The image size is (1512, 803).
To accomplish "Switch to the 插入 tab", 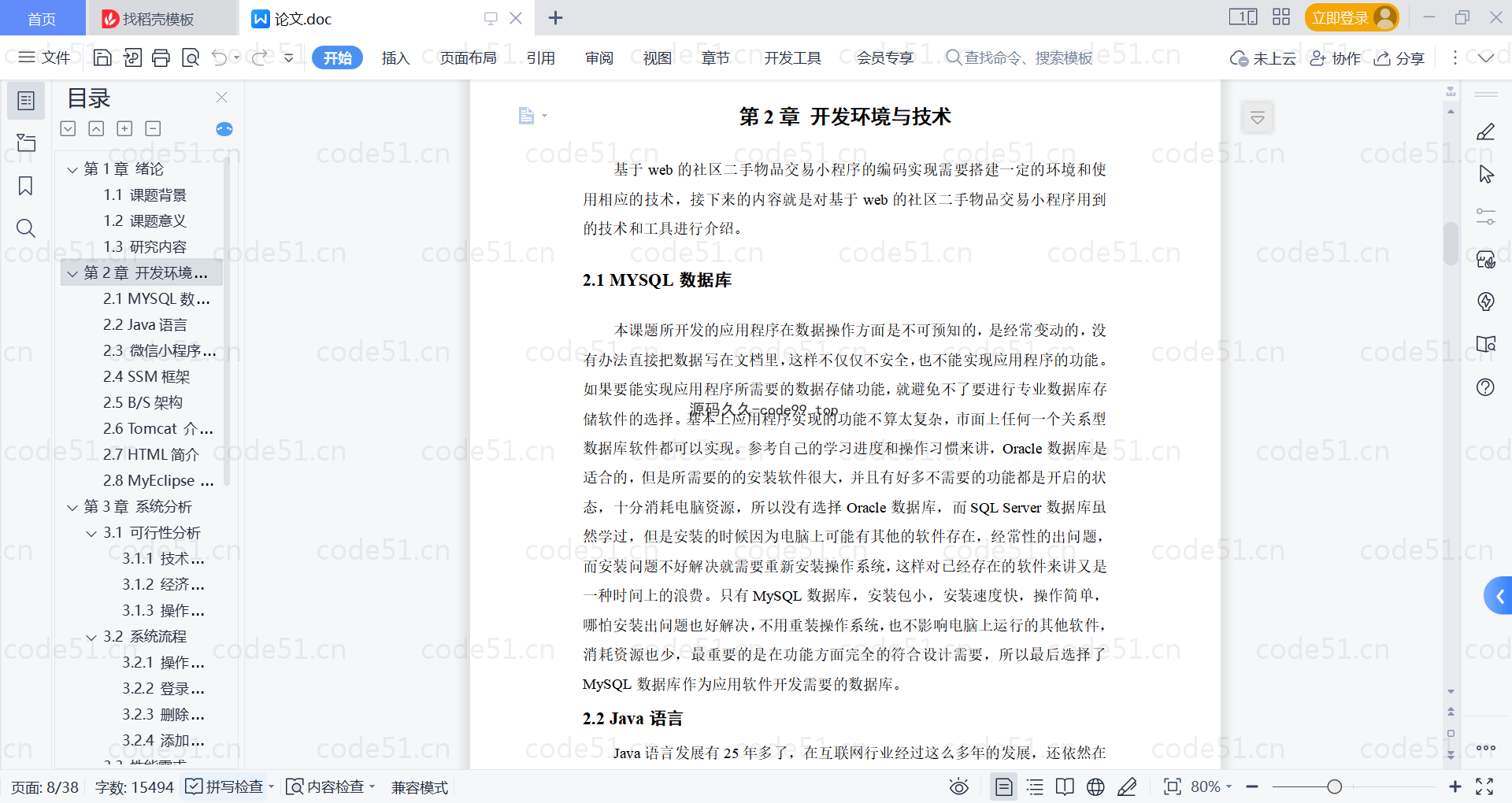I will [x=395, y=57].
